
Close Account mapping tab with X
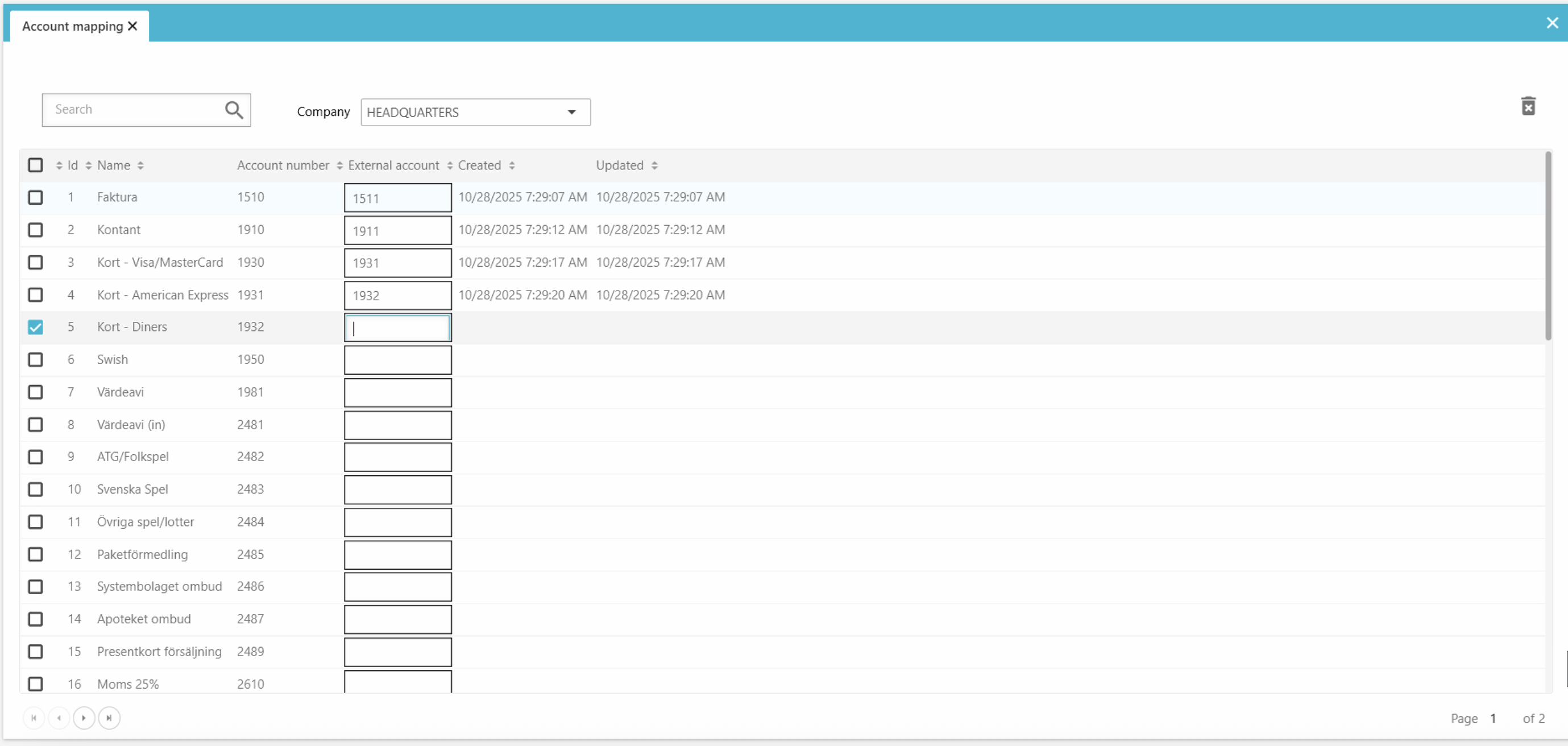[x=132, y=26]
